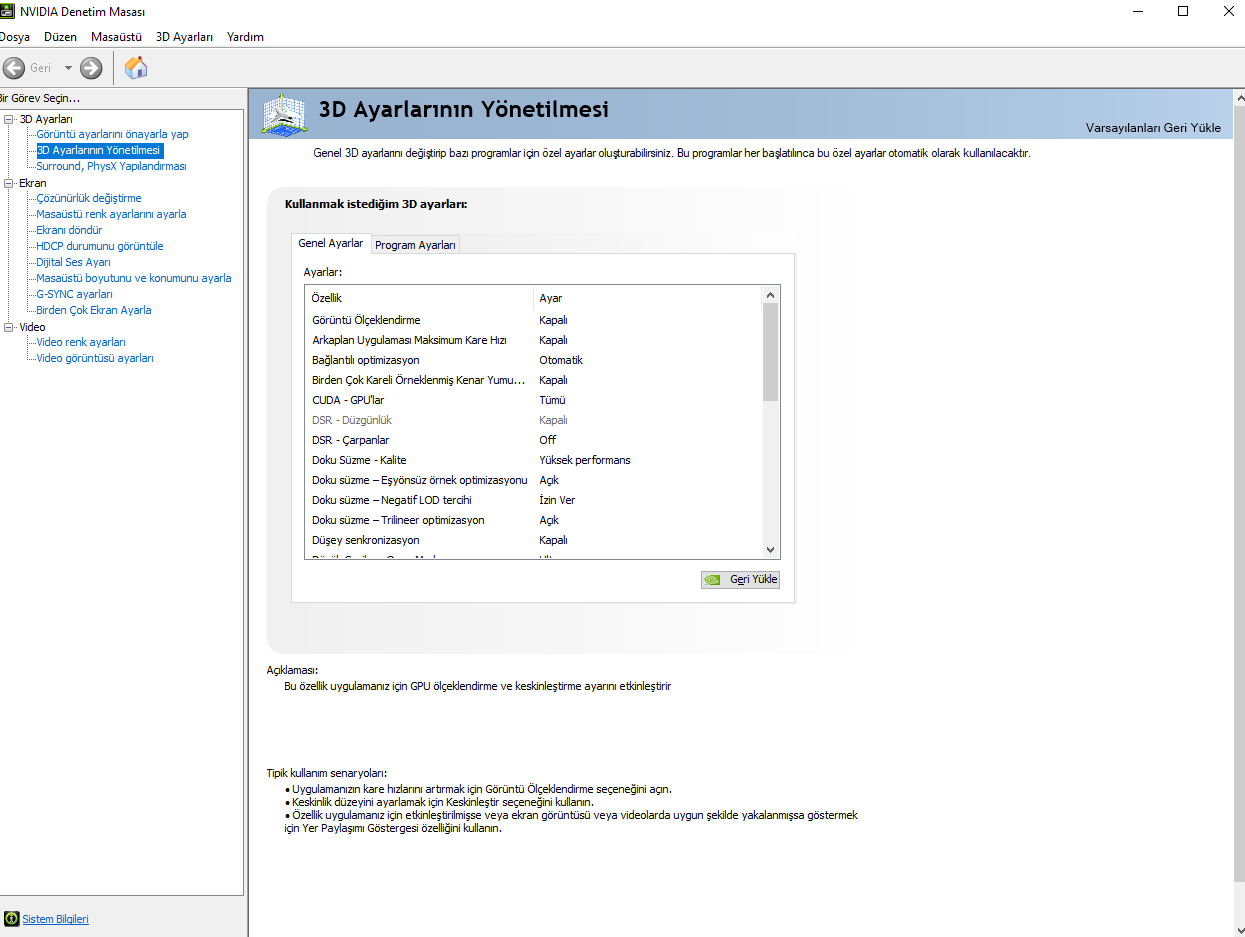Click the Forward arrow icon
Viewport: 1245px width, 937px height.
[91, 68]
